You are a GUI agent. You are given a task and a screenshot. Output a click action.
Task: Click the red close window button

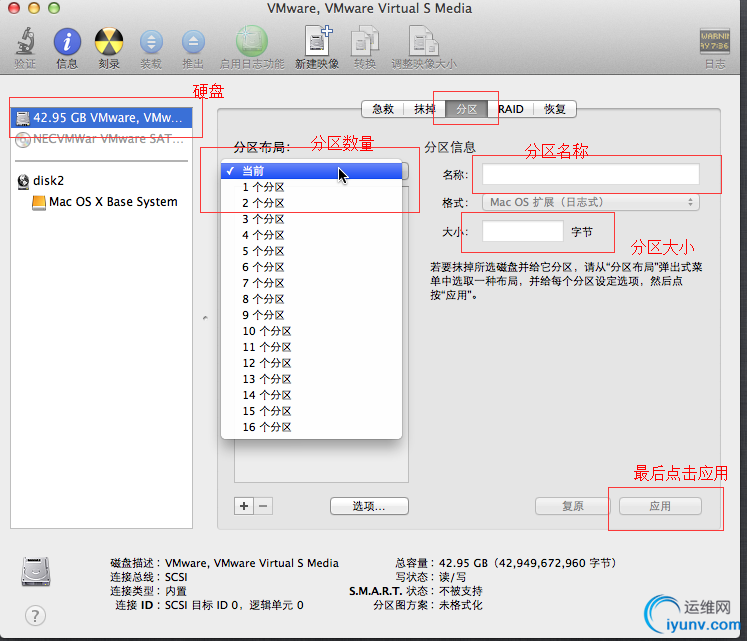pyautogui.click(x=14, y=8)
